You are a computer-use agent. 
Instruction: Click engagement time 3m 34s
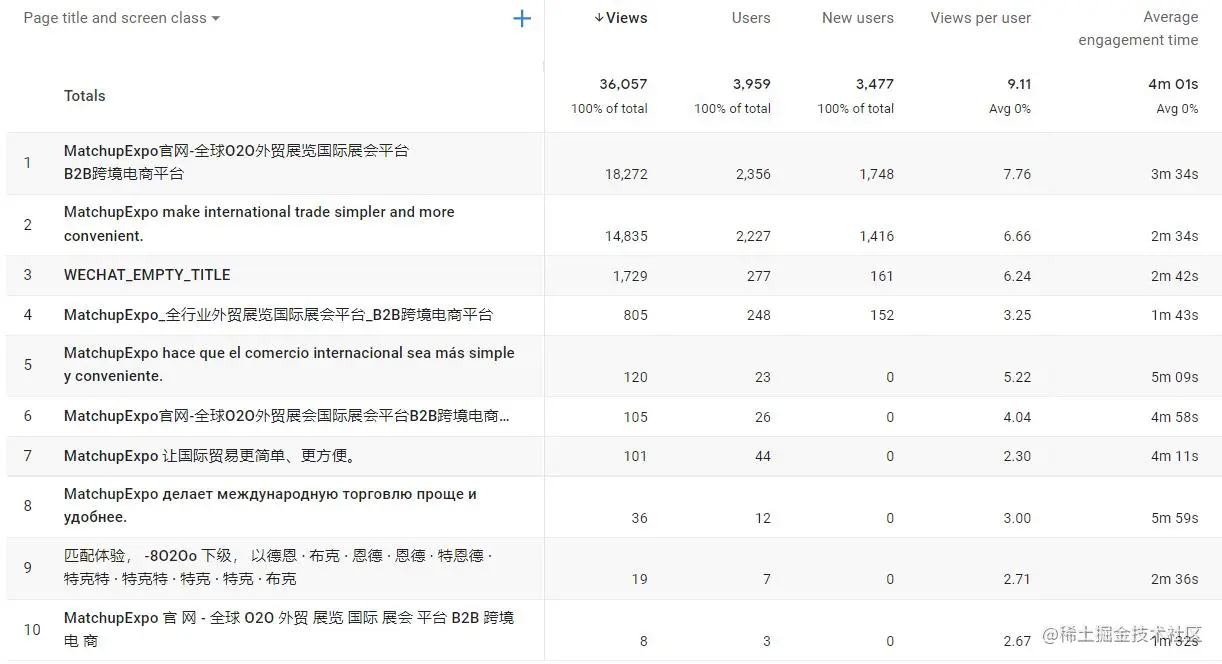1174,174
